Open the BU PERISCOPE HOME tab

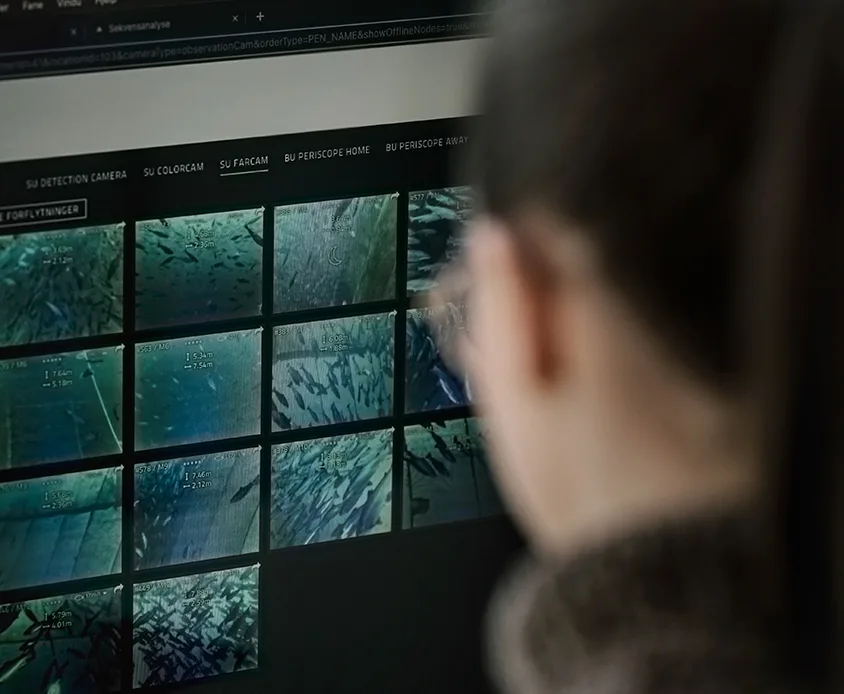[327, 153]
